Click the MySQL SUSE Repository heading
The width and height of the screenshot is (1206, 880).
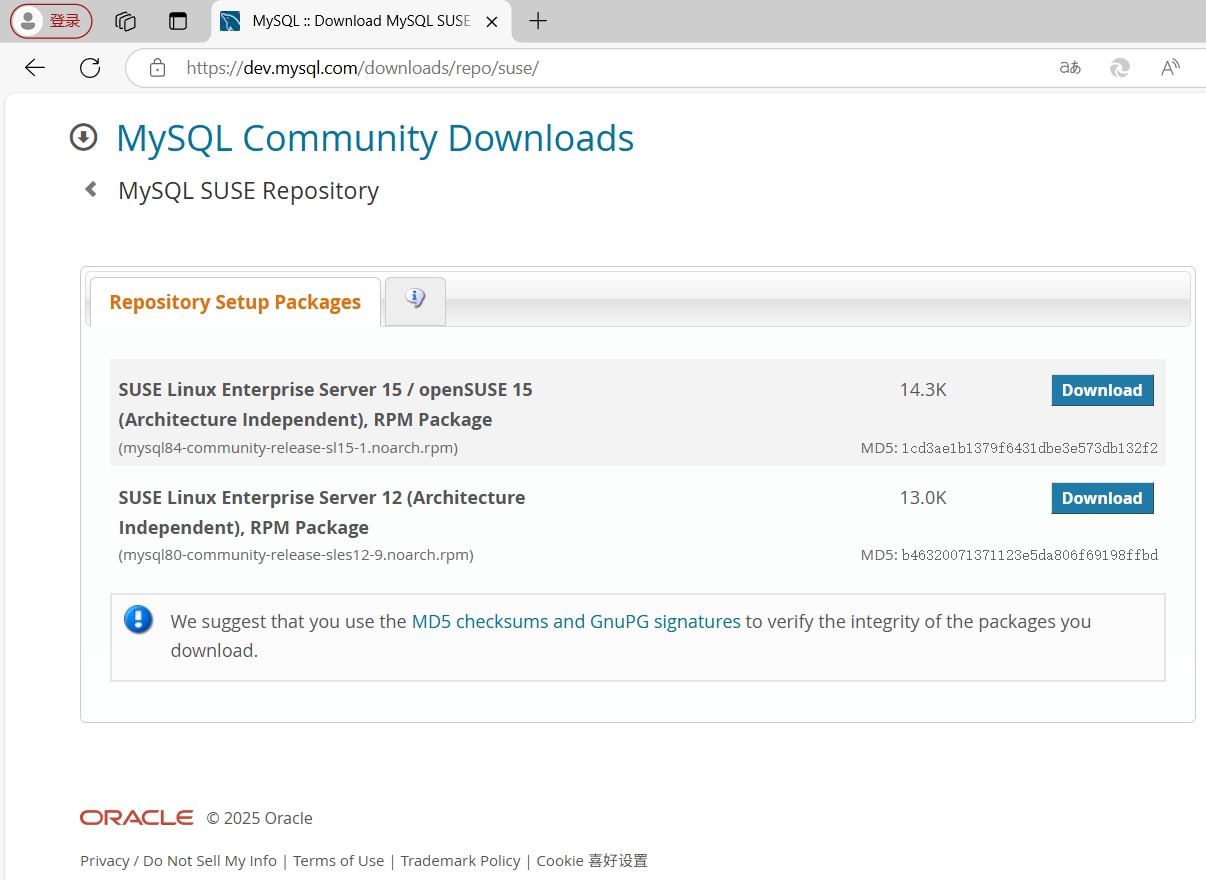click(248, 191)
